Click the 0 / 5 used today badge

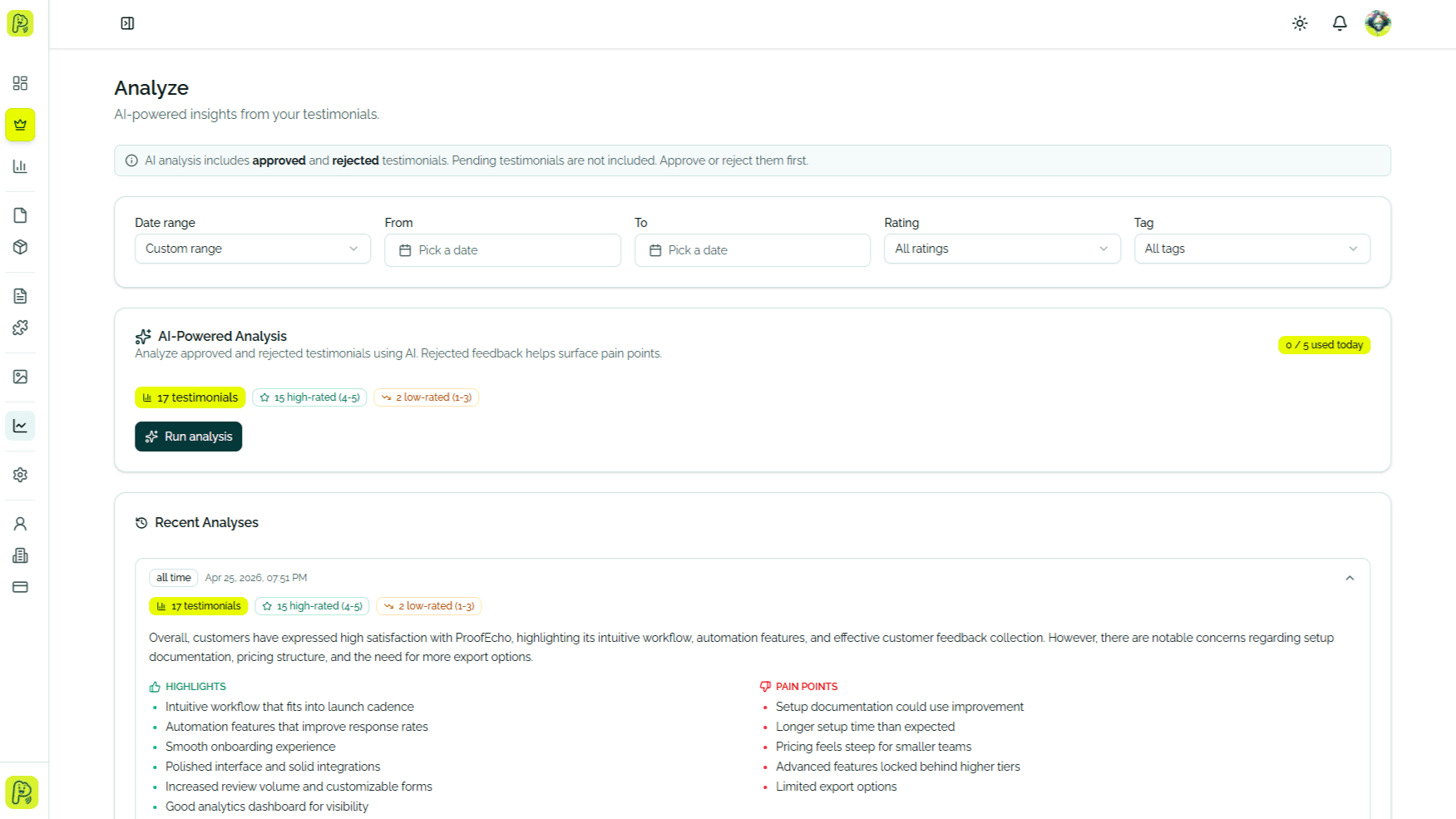click(1324, 345)
